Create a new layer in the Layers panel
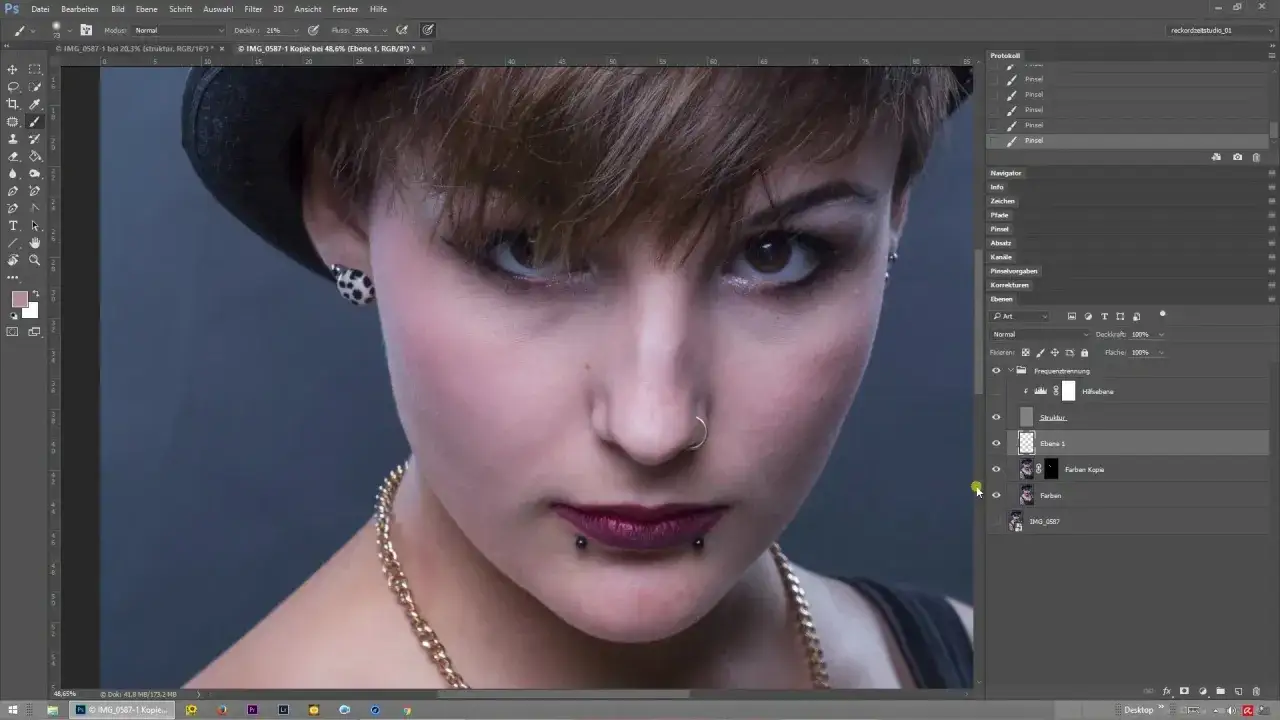Viewport: 1280px width, 720px height. pyautogui.click(x=1238, y=690)
